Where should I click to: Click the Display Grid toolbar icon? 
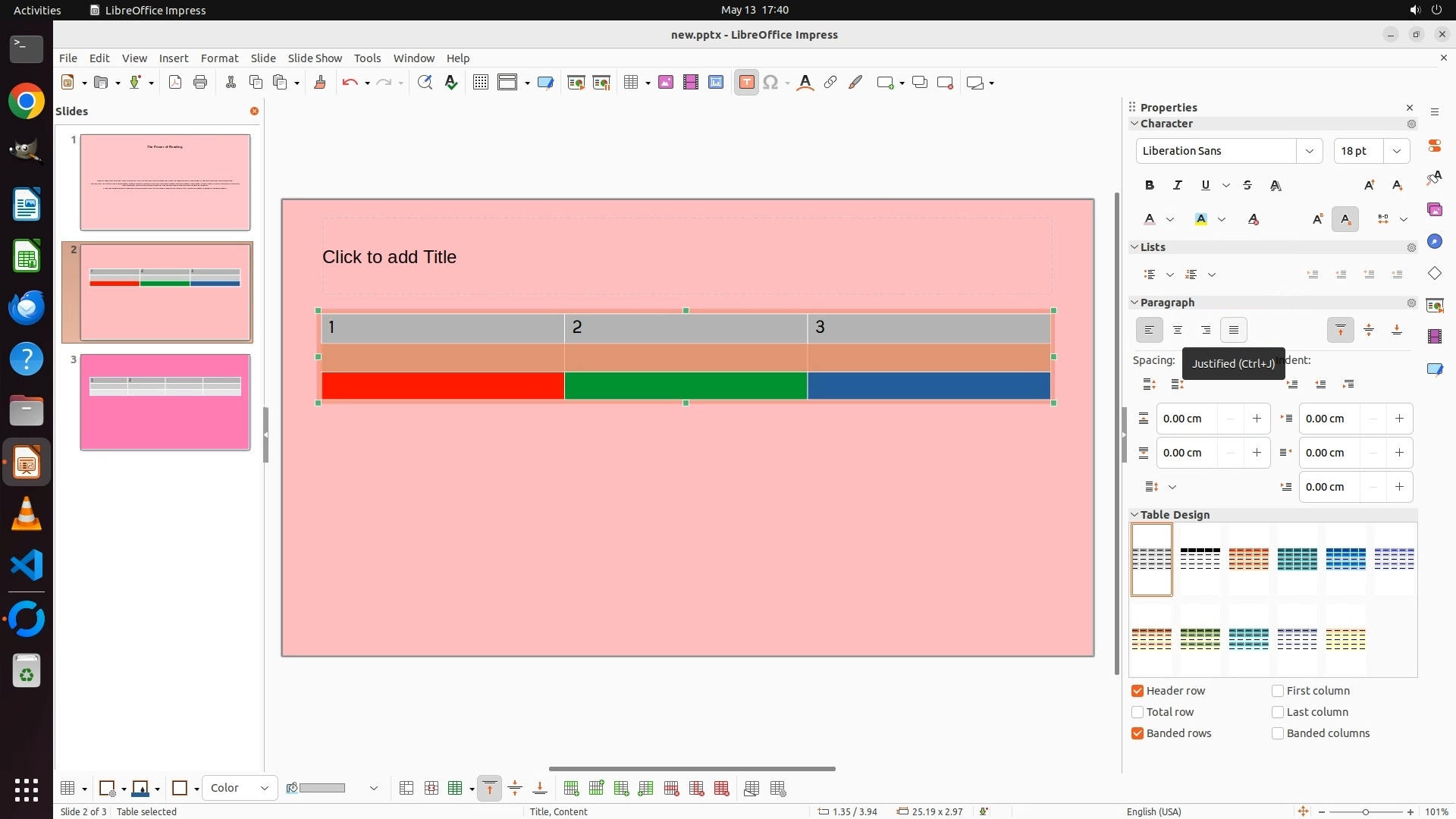coord(480,83)
